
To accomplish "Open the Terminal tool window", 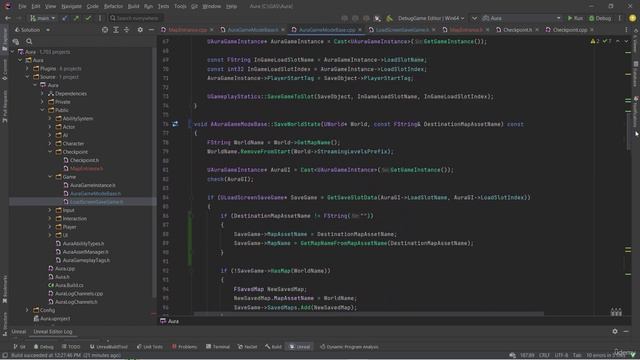I will pyautogui.click(x=218, y=347).
